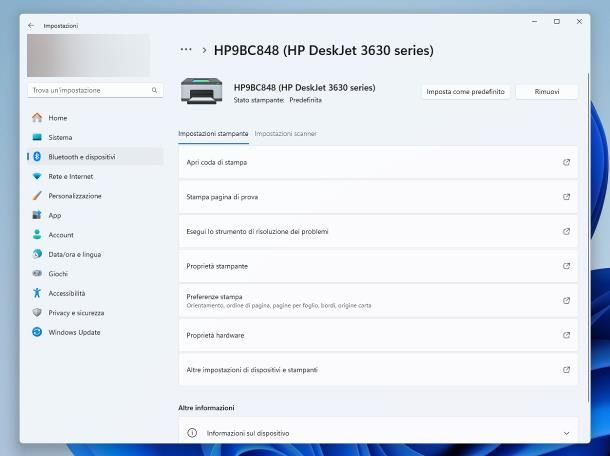Maximize the Impostazioni window
610x456 pixels.
point(557,22)
